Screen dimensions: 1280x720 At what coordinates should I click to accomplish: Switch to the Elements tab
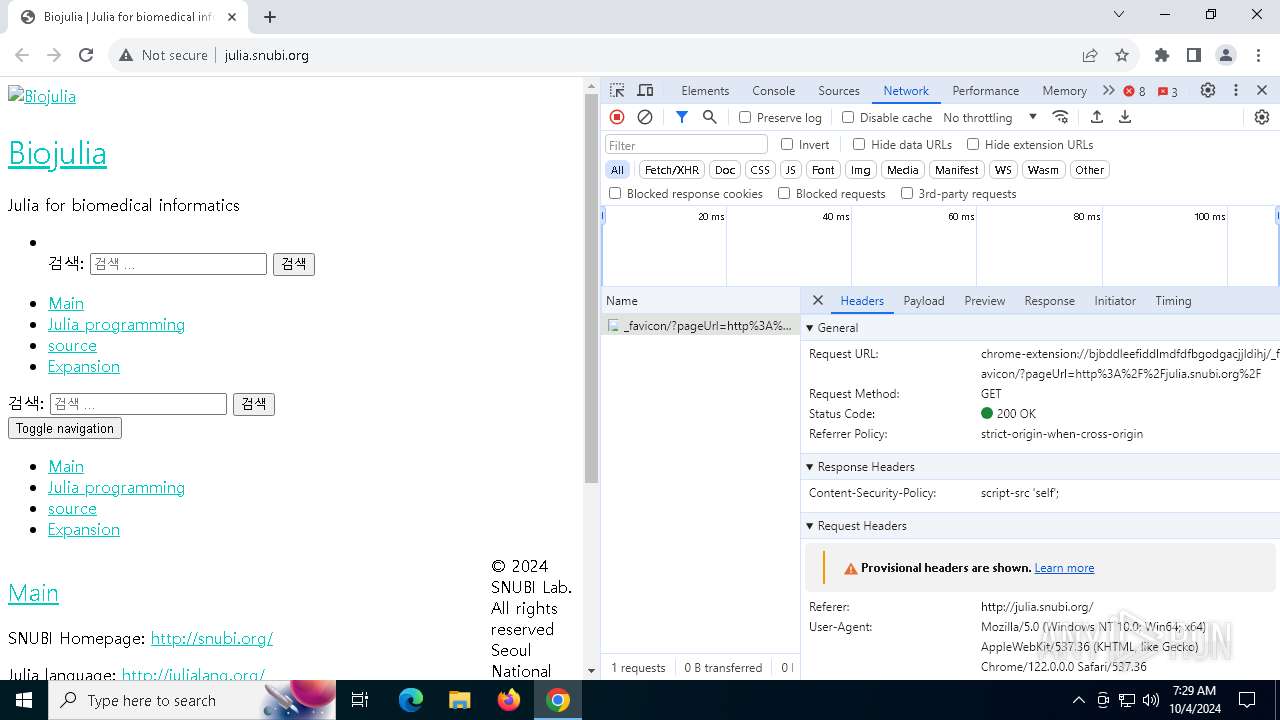[x=705, y=90]
